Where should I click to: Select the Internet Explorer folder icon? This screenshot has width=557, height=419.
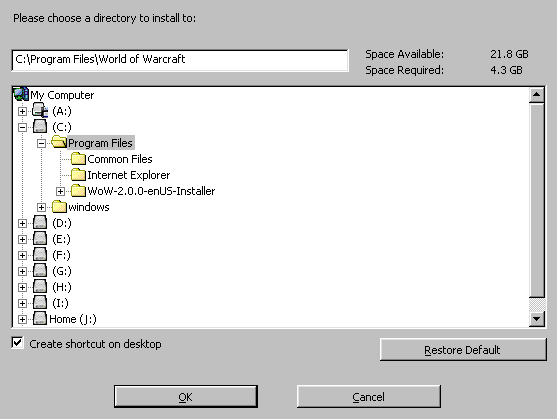click(x=78, y=175)
